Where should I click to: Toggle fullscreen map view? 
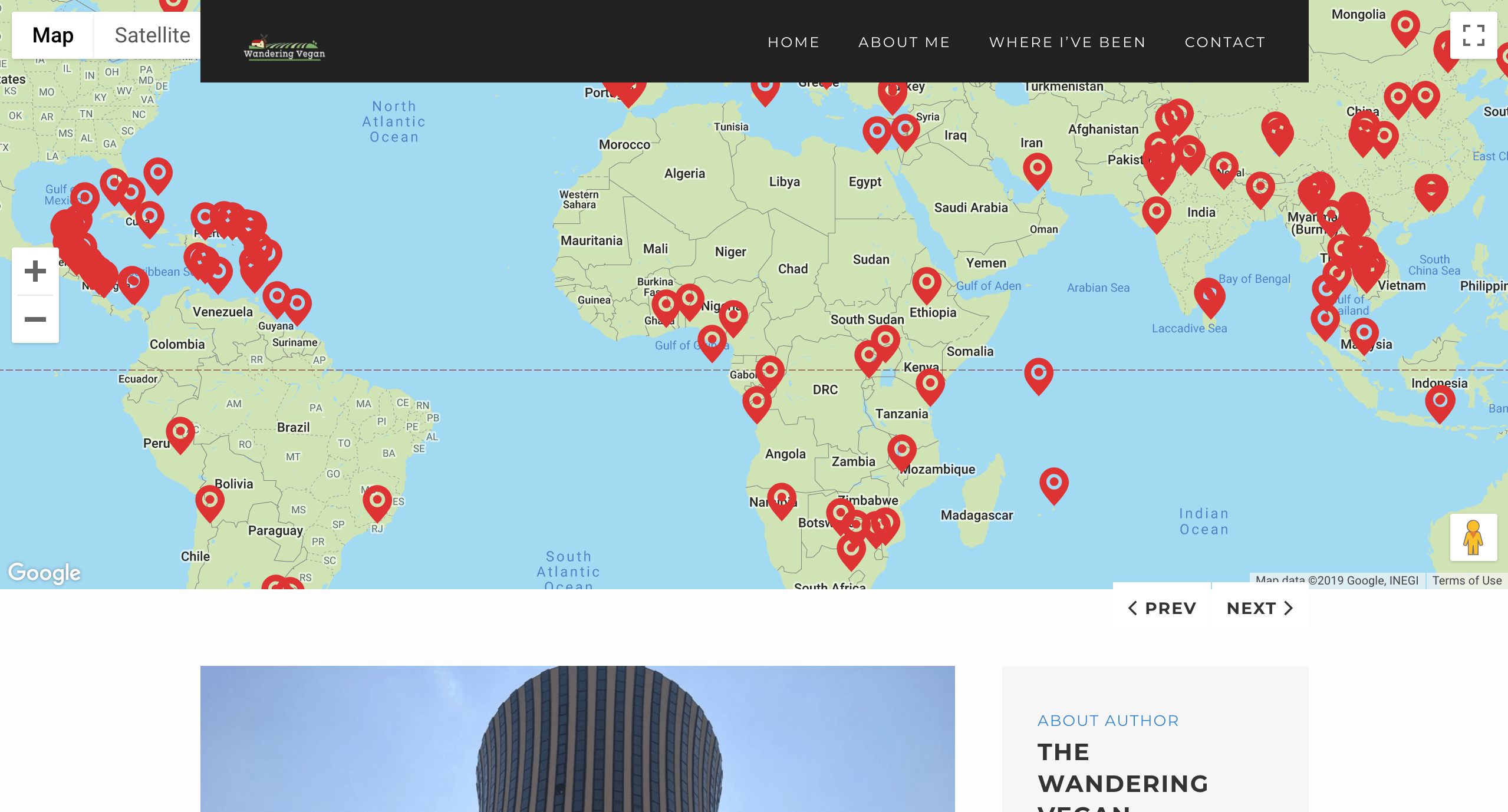click(1473, 35)
